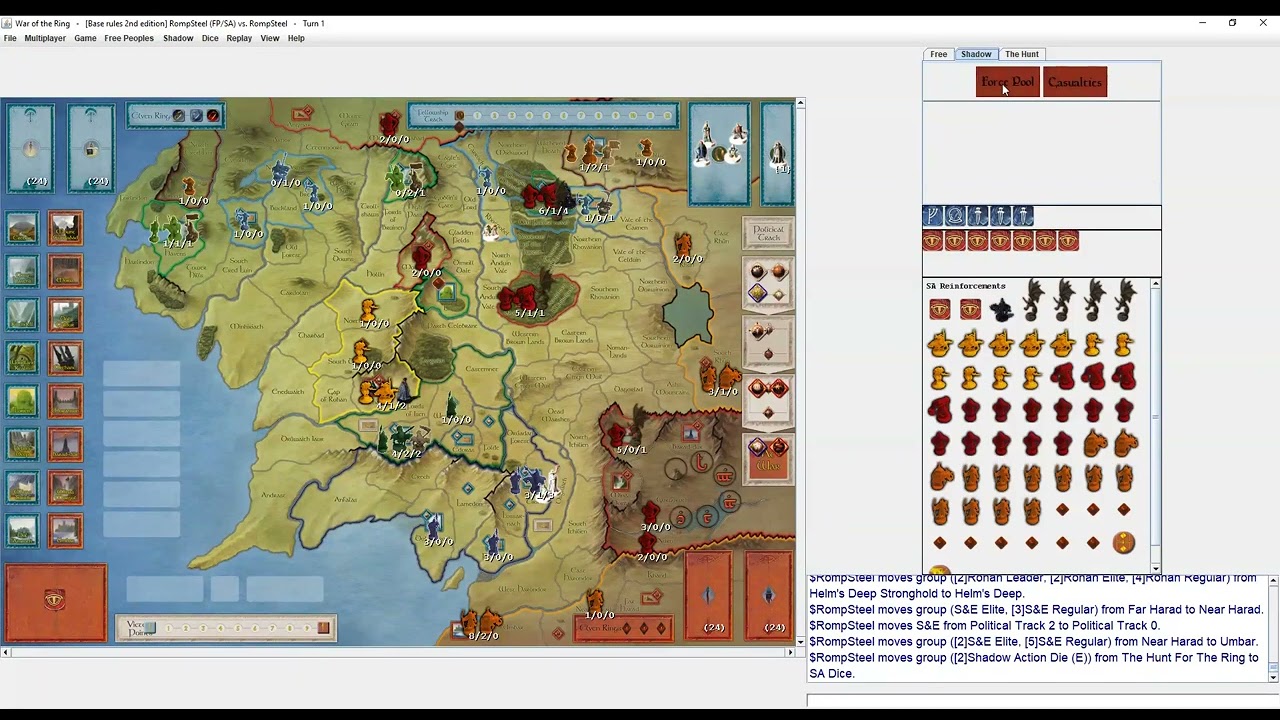Click the second blue Free Peoples card deck
The height and width of the screenshot is (720, 1280).
click(x=91, y=148)
